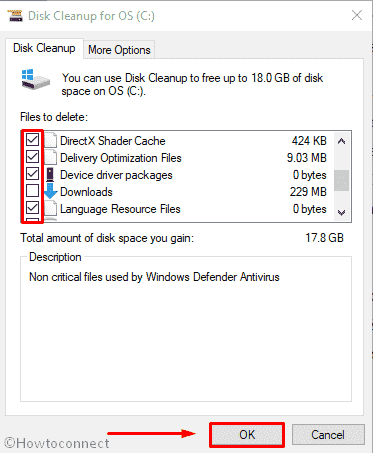Click the Device driver packages icon
373x453 pixels.
coord(50,174)
